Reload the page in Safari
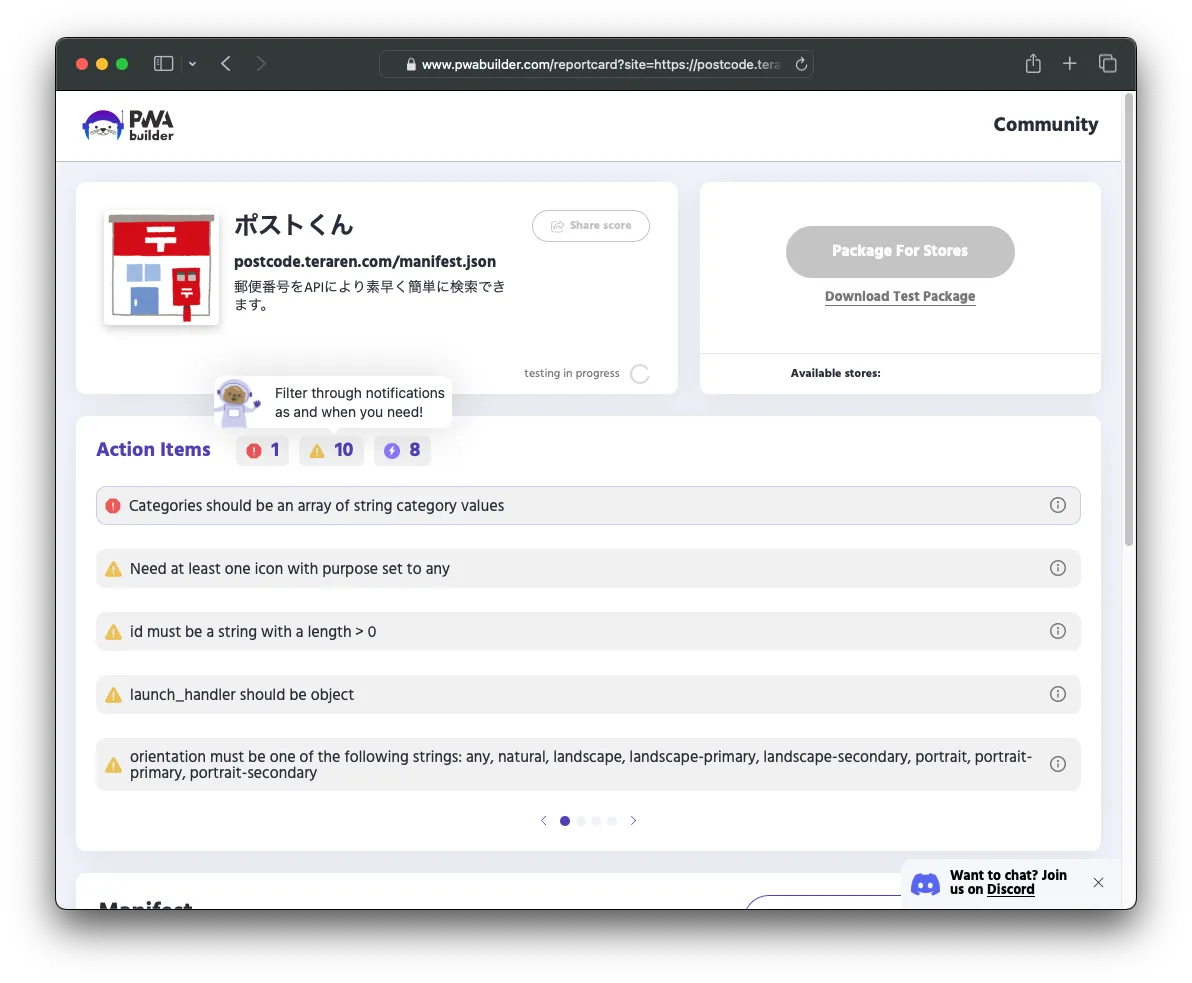 coord(801,64)
